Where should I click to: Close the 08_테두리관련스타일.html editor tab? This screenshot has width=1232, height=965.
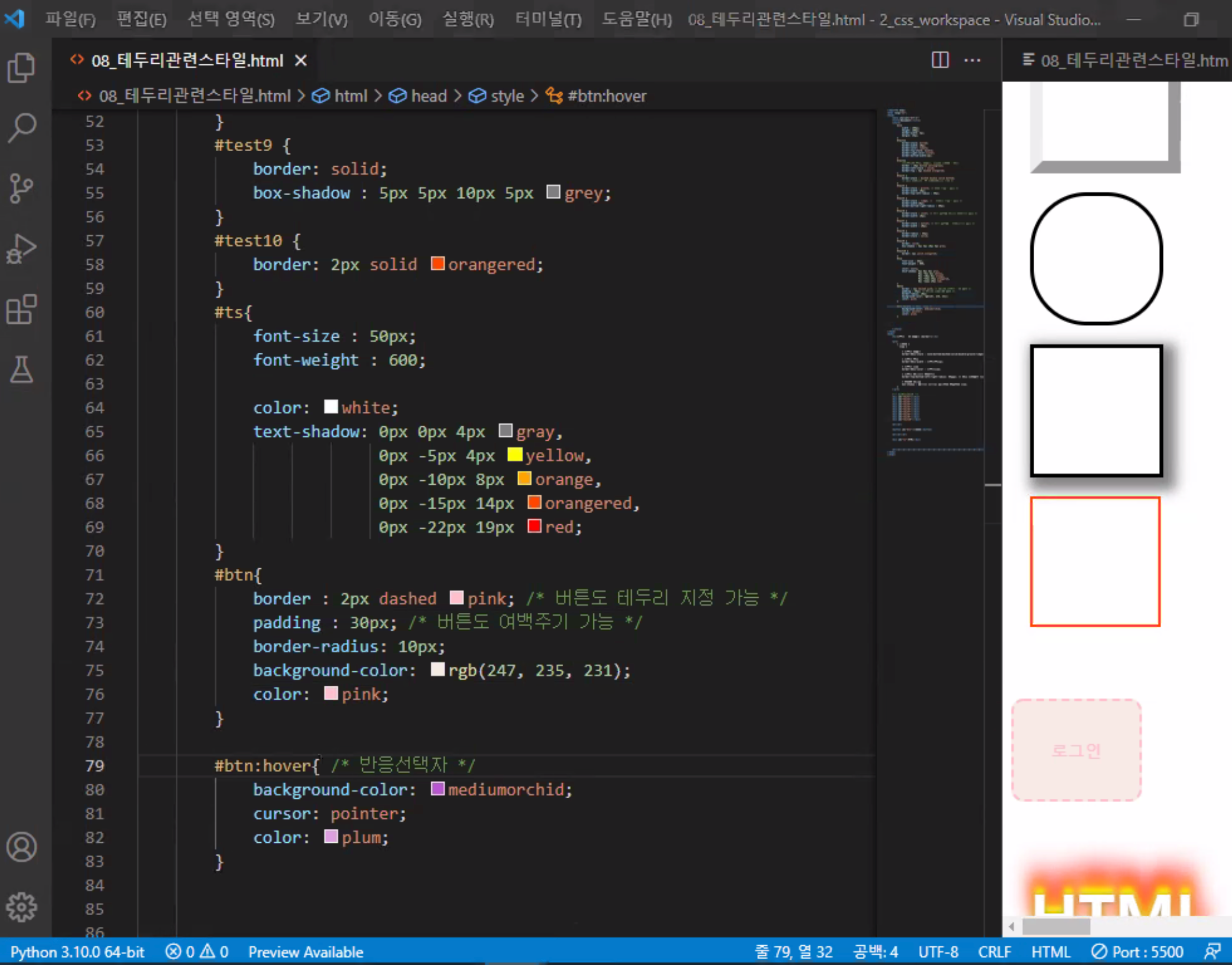click(301, 61)
